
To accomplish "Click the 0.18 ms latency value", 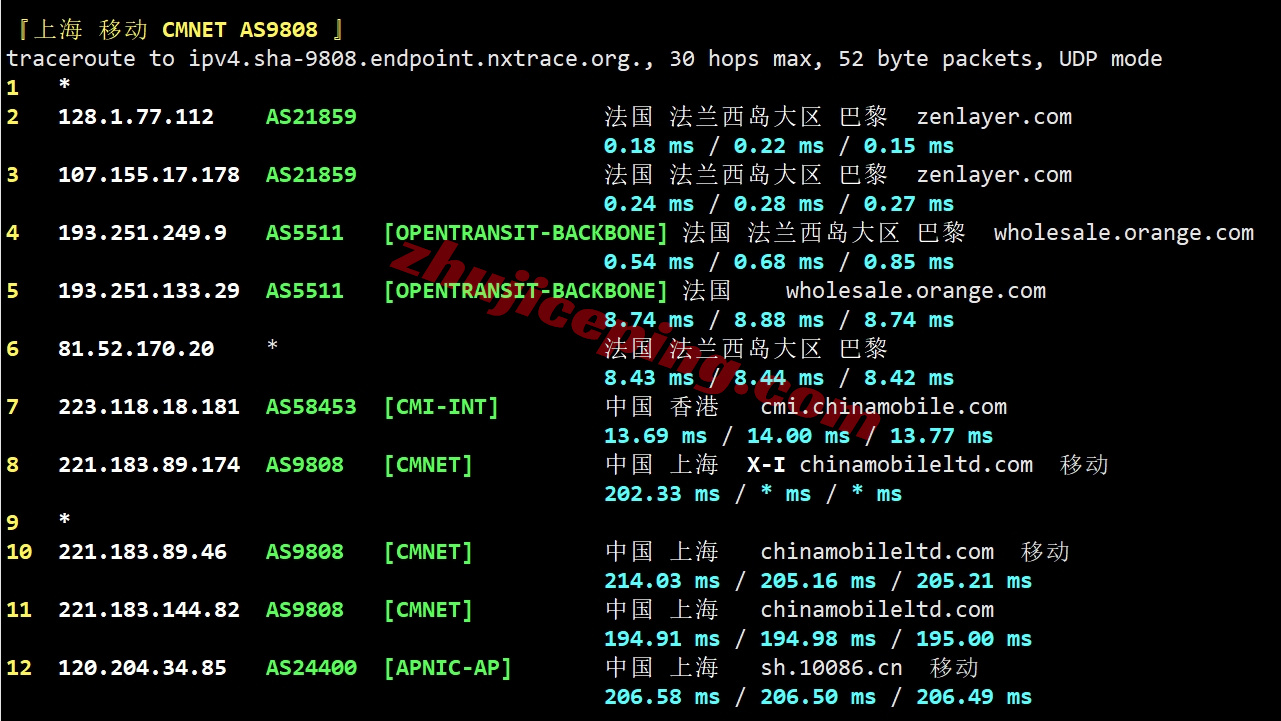I will 649,146.
